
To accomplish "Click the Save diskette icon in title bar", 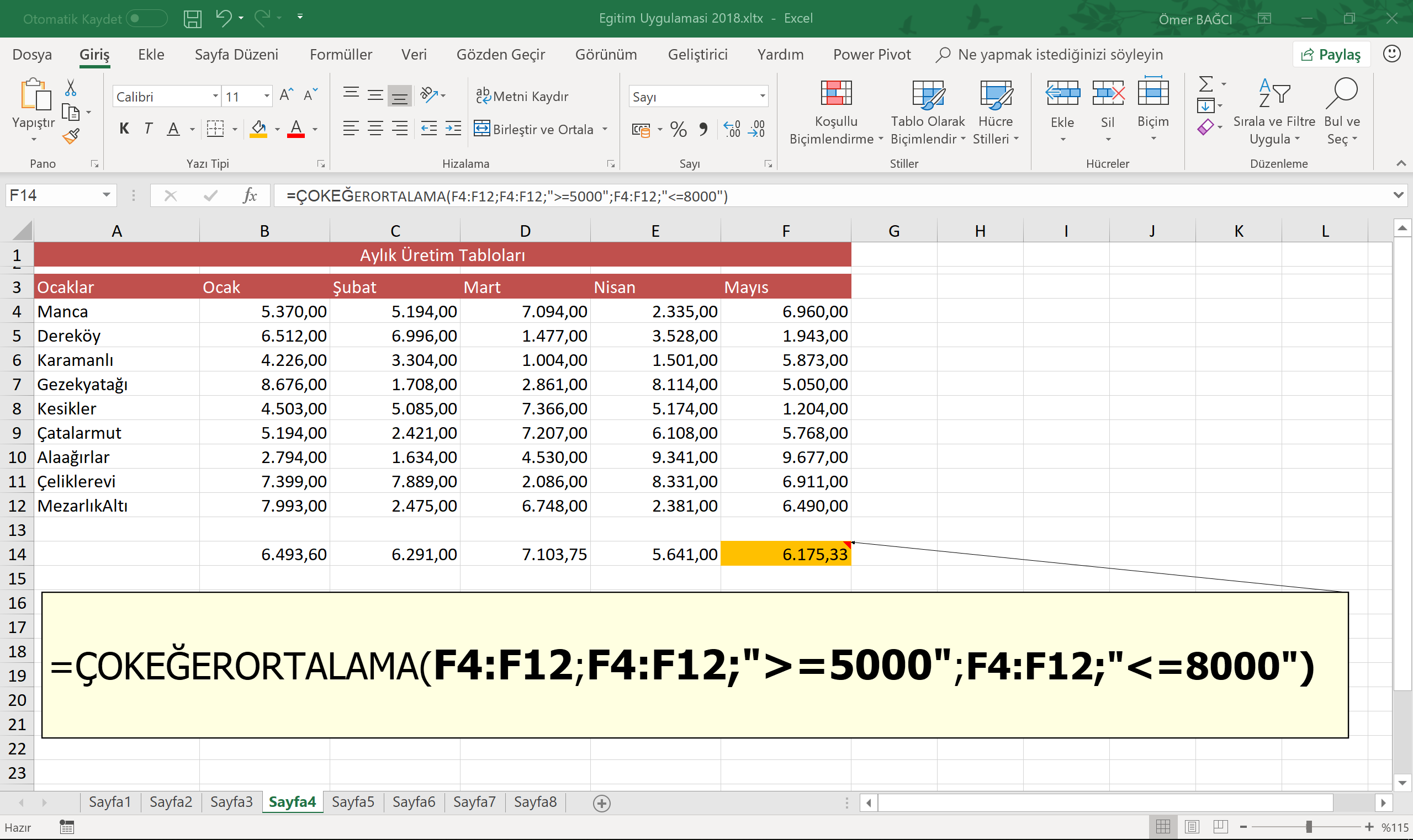I will (x=193, y=19).
